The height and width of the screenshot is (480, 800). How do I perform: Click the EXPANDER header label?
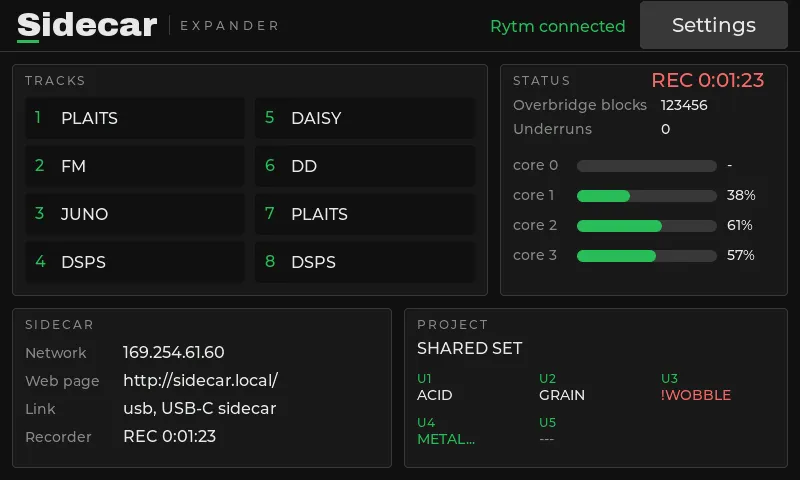coord(230,26)
